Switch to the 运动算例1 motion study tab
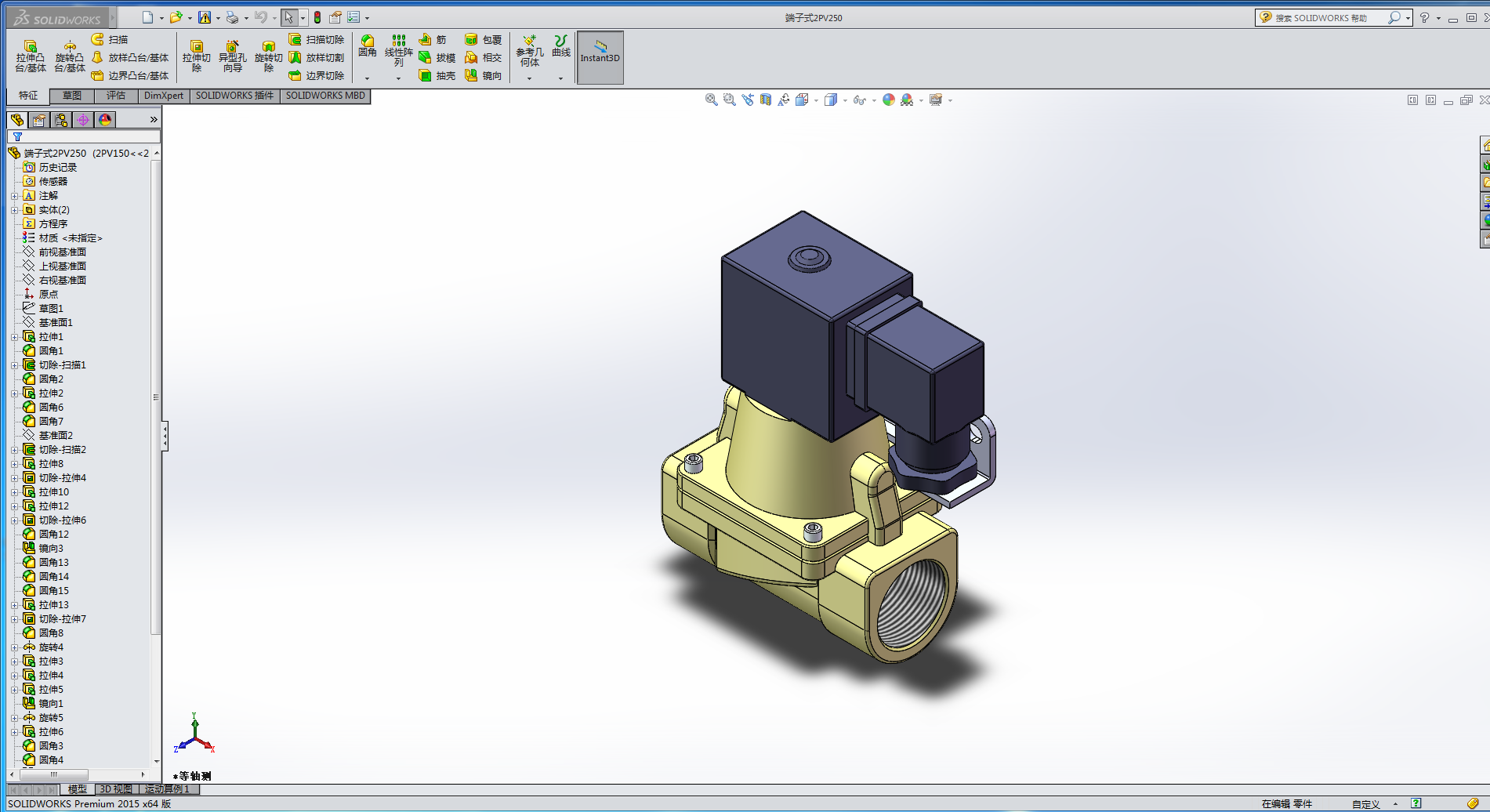 tap(168, 789)
